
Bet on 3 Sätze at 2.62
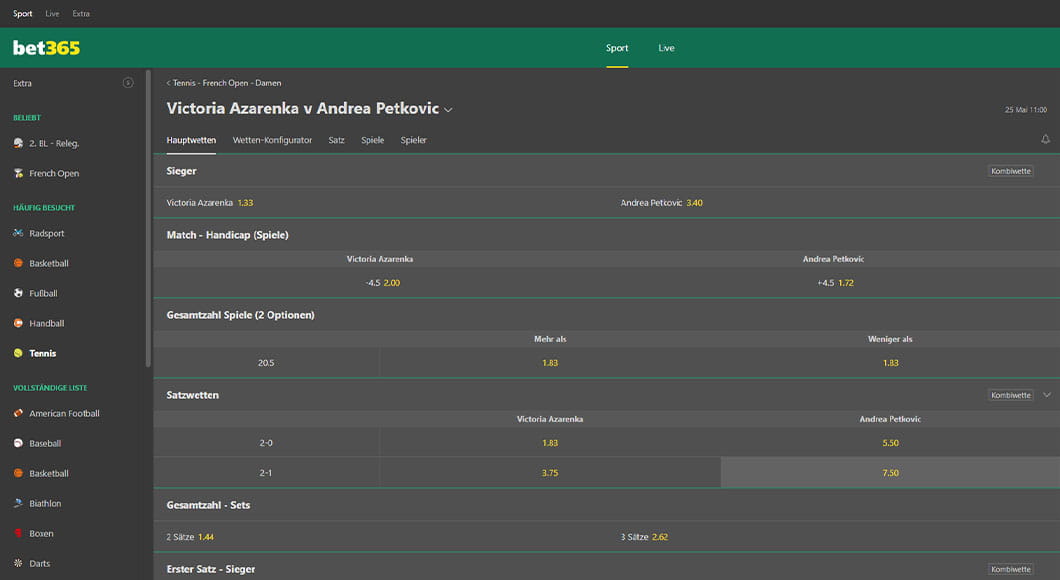pos(644,537)
